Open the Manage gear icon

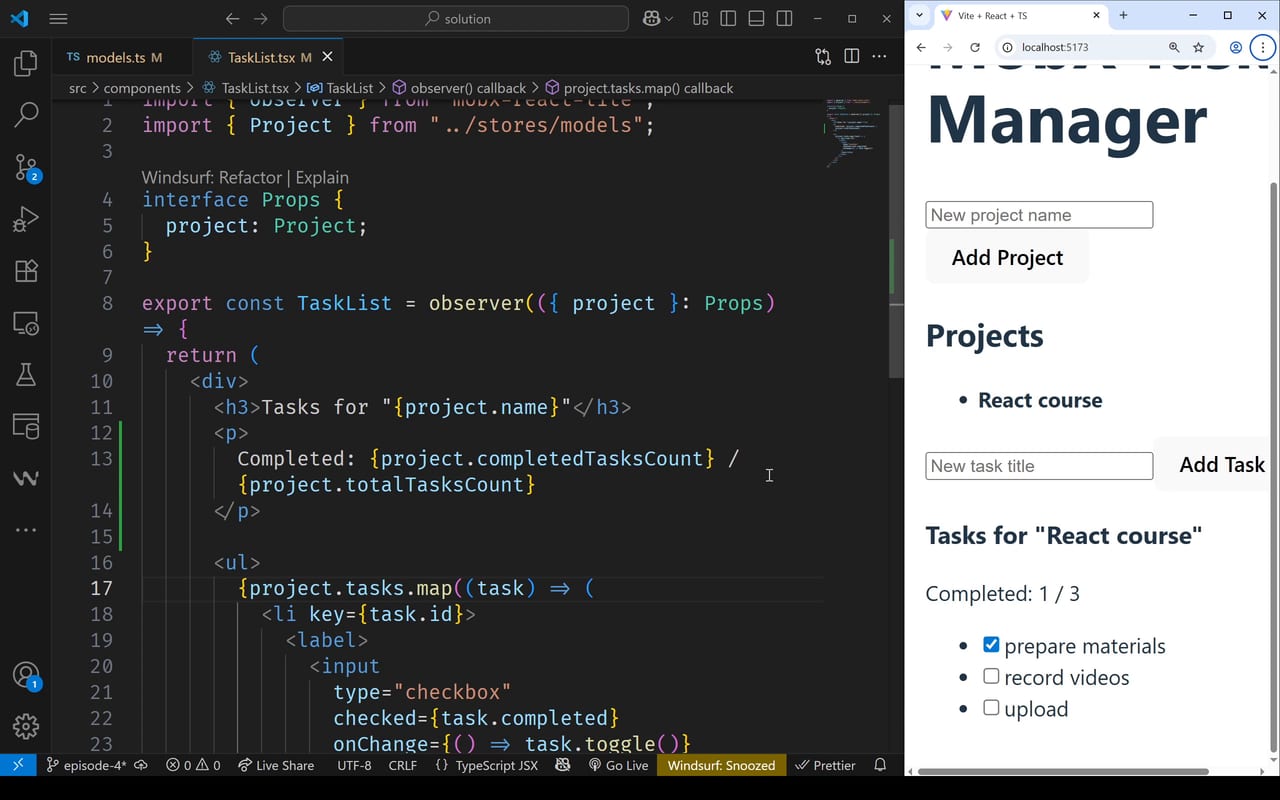pos(26,726)
